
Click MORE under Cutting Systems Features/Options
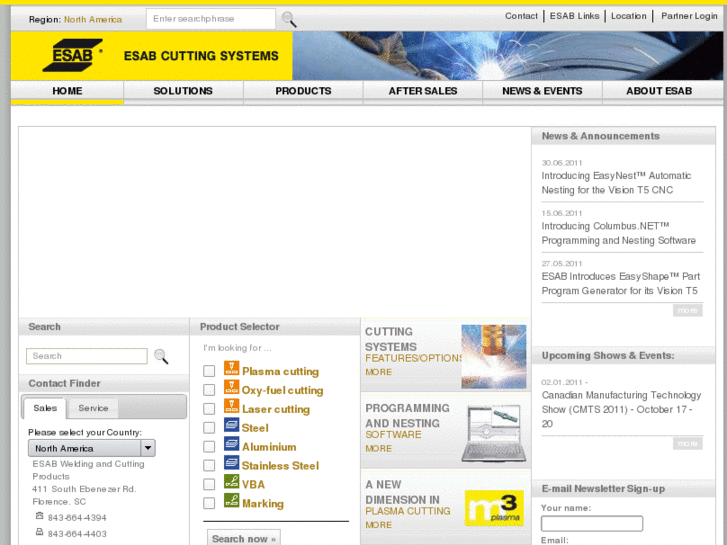[x=378, y=372]
